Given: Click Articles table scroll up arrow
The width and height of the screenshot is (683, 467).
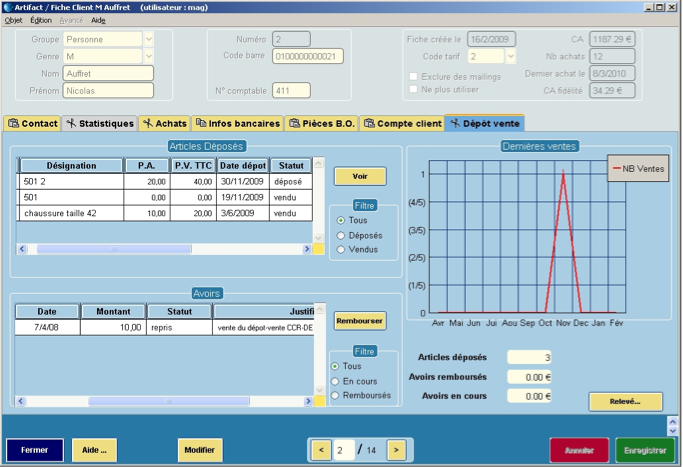Looking at the screenshot, I should [x=318, y=164].
